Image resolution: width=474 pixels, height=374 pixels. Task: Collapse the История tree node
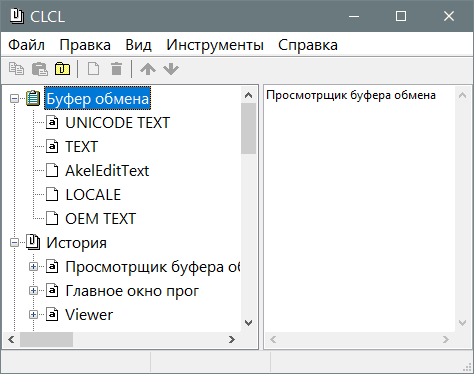(x=14, y=243)
